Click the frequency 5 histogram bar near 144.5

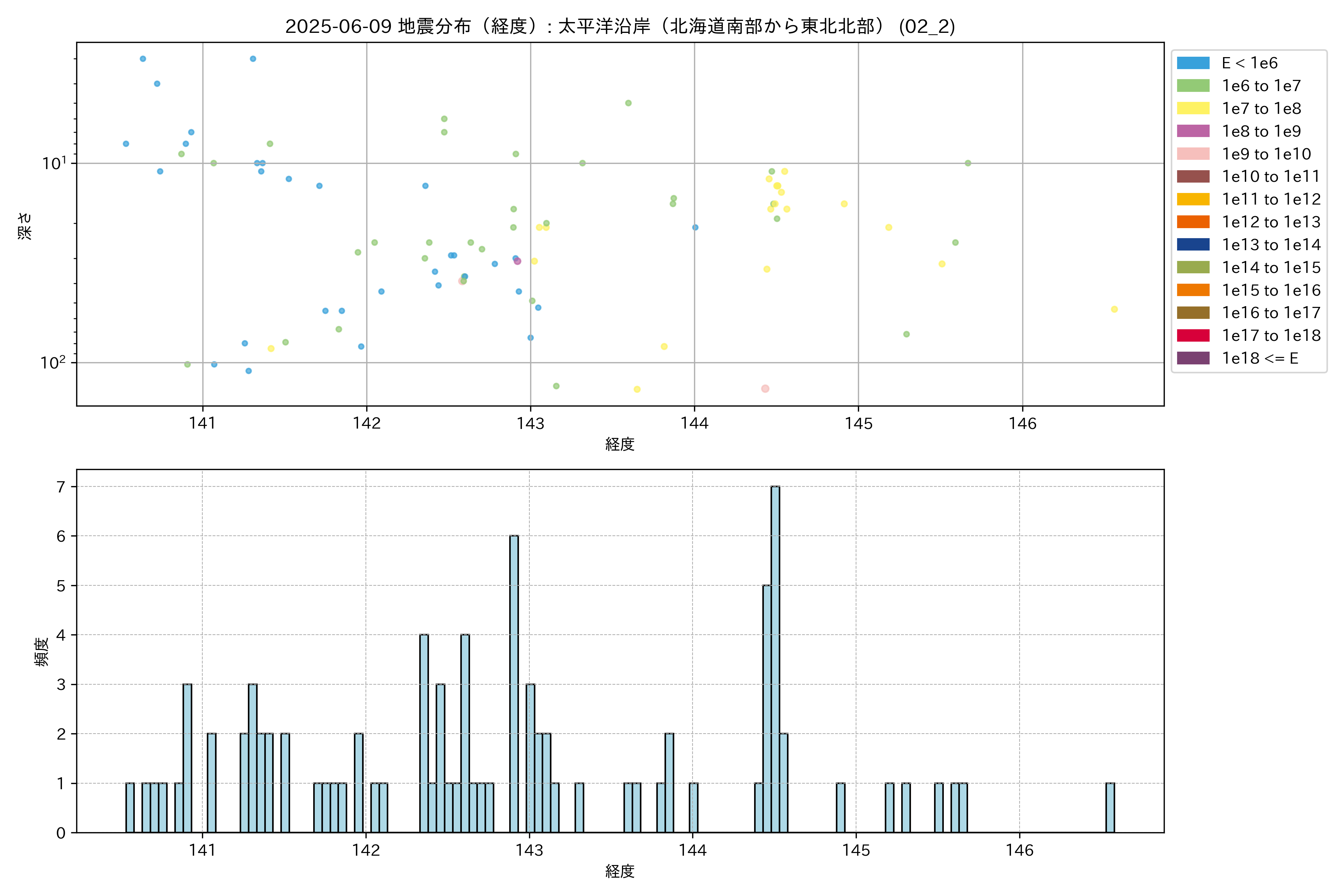767,709
